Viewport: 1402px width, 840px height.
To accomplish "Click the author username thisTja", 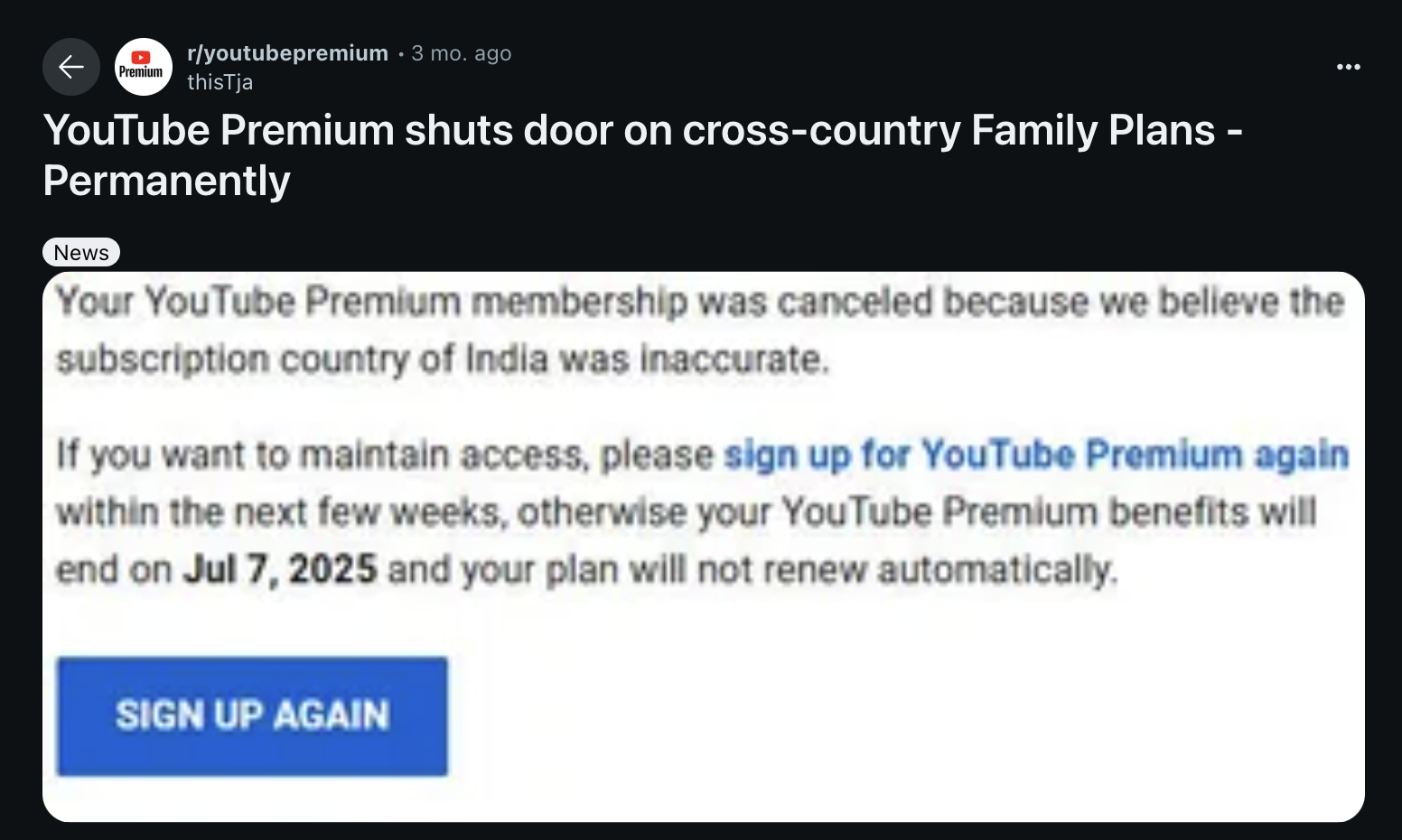I will click(220, 81).
